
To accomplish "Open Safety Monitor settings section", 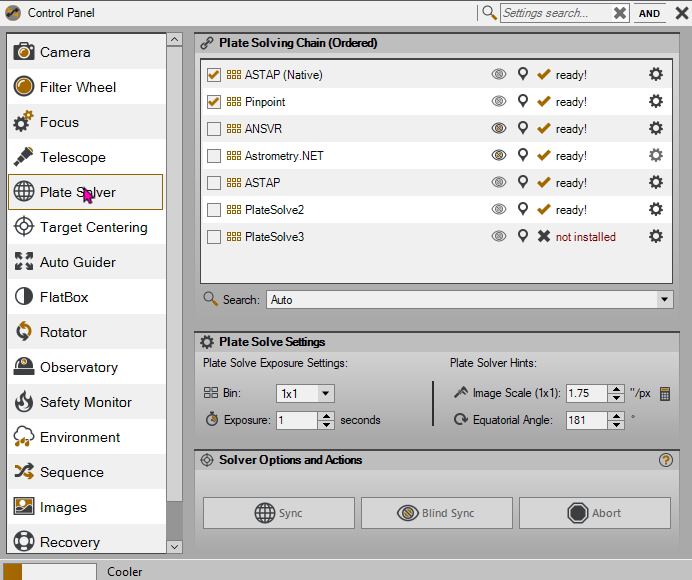I will coord(86,402).
